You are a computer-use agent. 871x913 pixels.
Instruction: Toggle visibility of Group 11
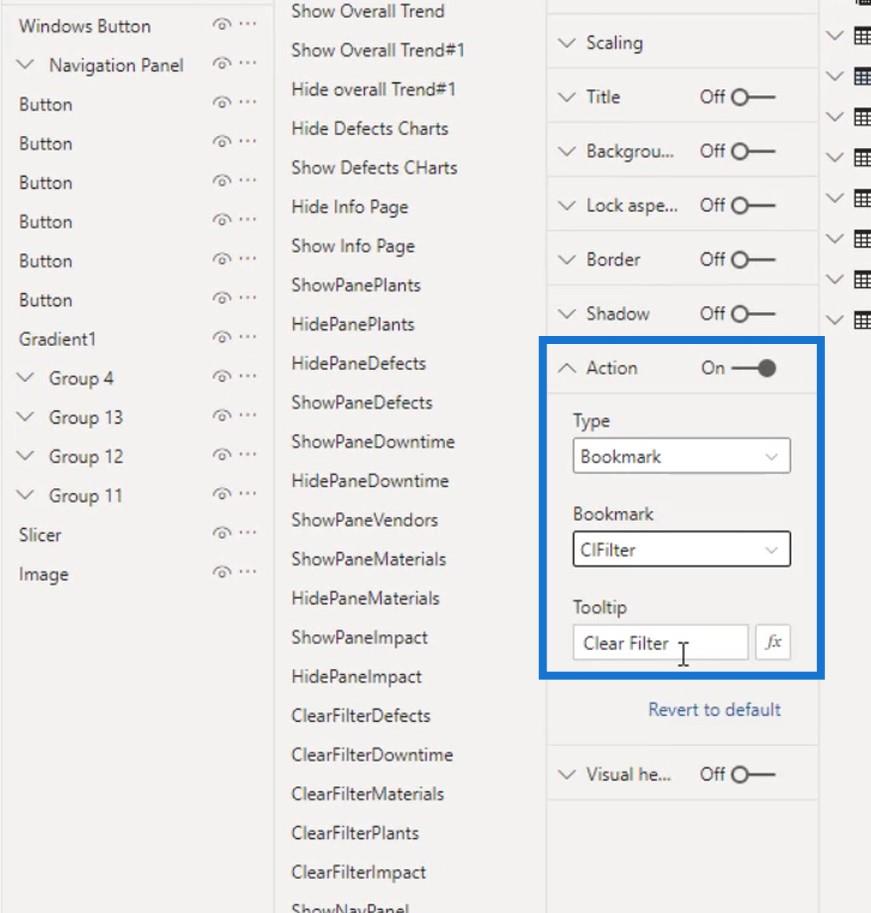[222, 493]
